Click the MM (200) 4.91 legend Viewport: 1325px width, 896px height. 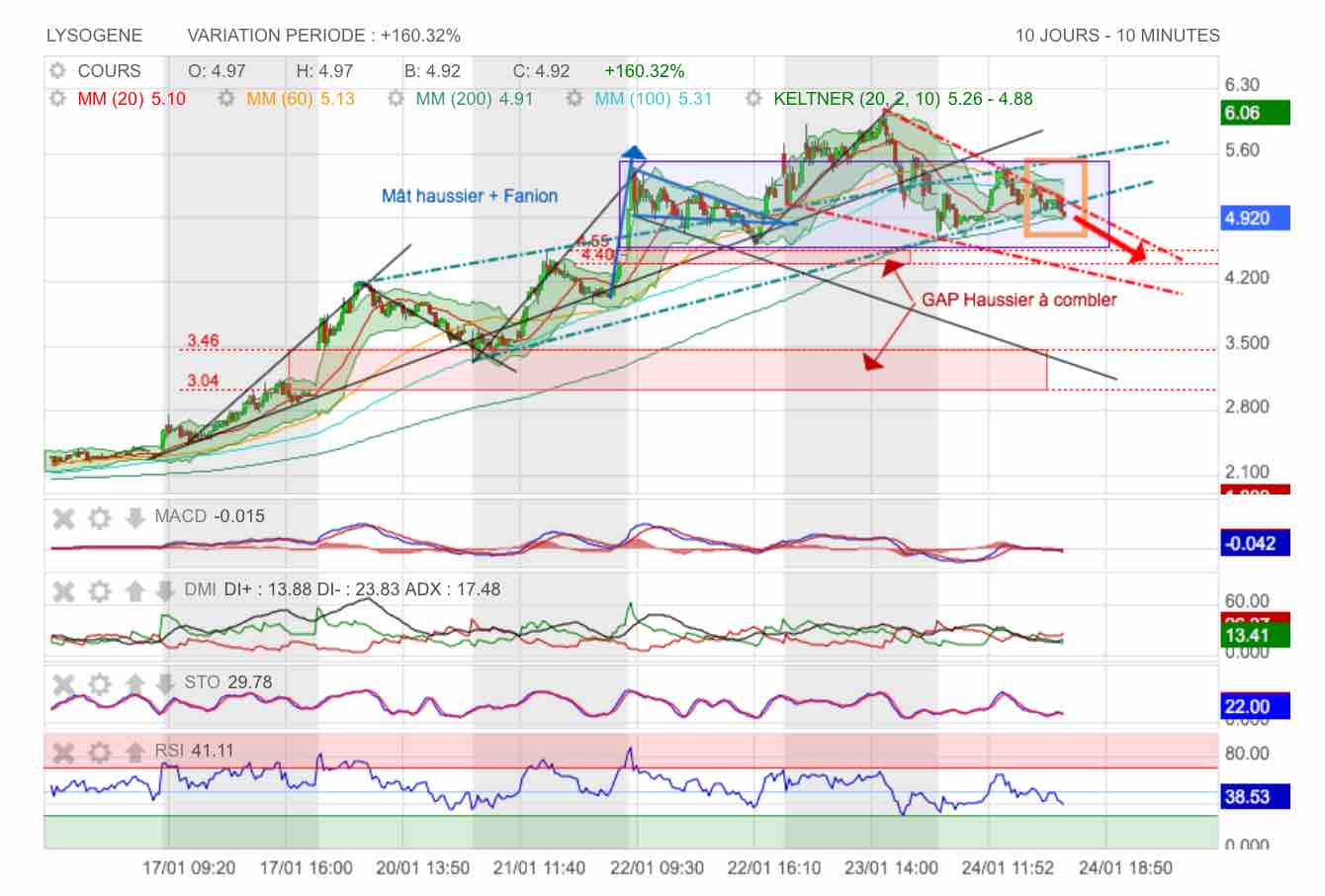pyautogui.click(x=475, y=99)
